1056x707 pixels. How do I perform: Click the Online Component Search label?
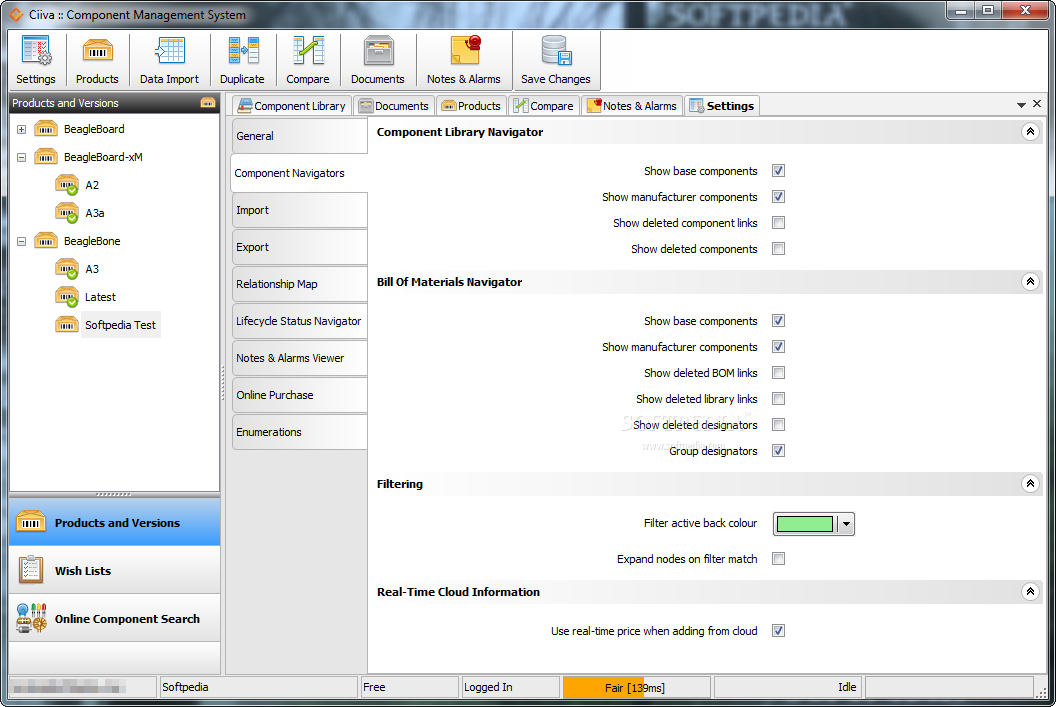[x=127, y=619]
